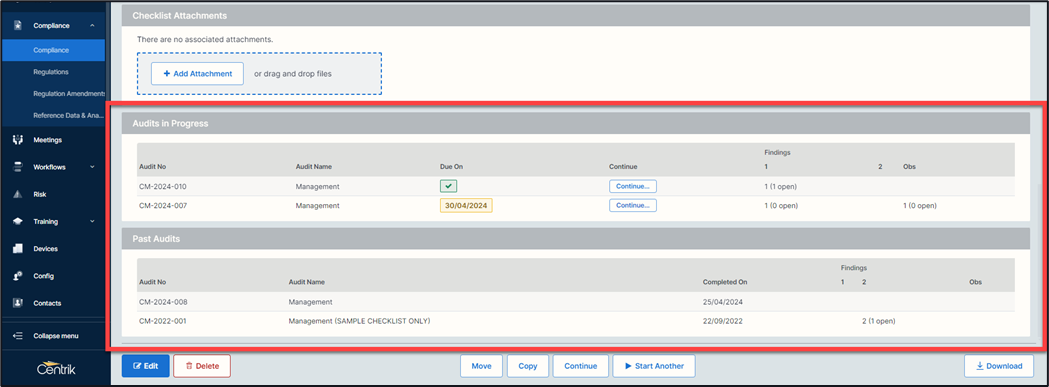
Task: Click the Training graduation cap icon
Action: coord(18,222)
